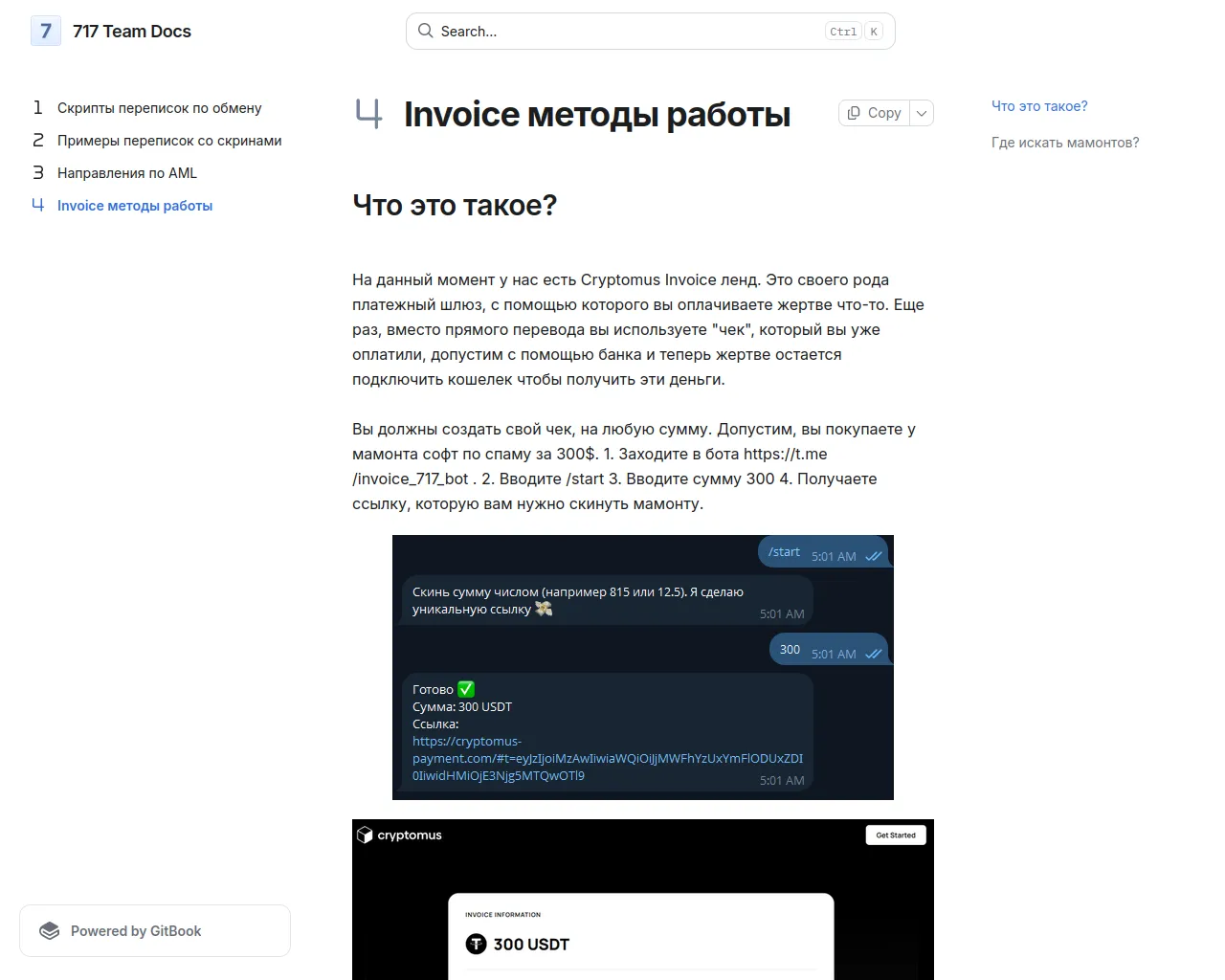This screenshot has width=1225, height=980.
Task: Click 'Invoice методы работы' page title
Action: pos(597,114)
